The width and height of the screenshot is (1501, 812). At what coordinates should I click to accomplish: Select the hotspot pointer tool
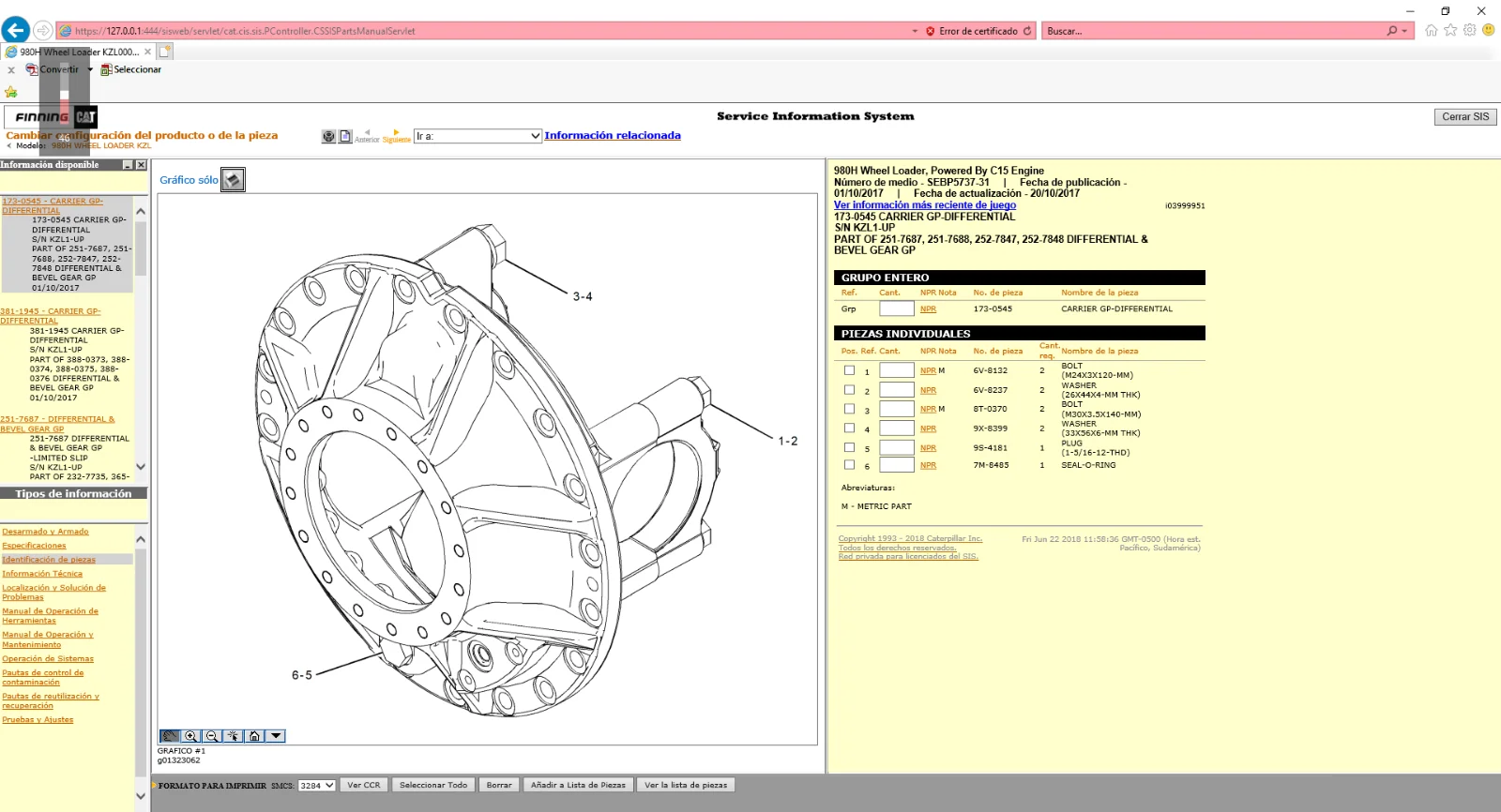tap(233, 736)
